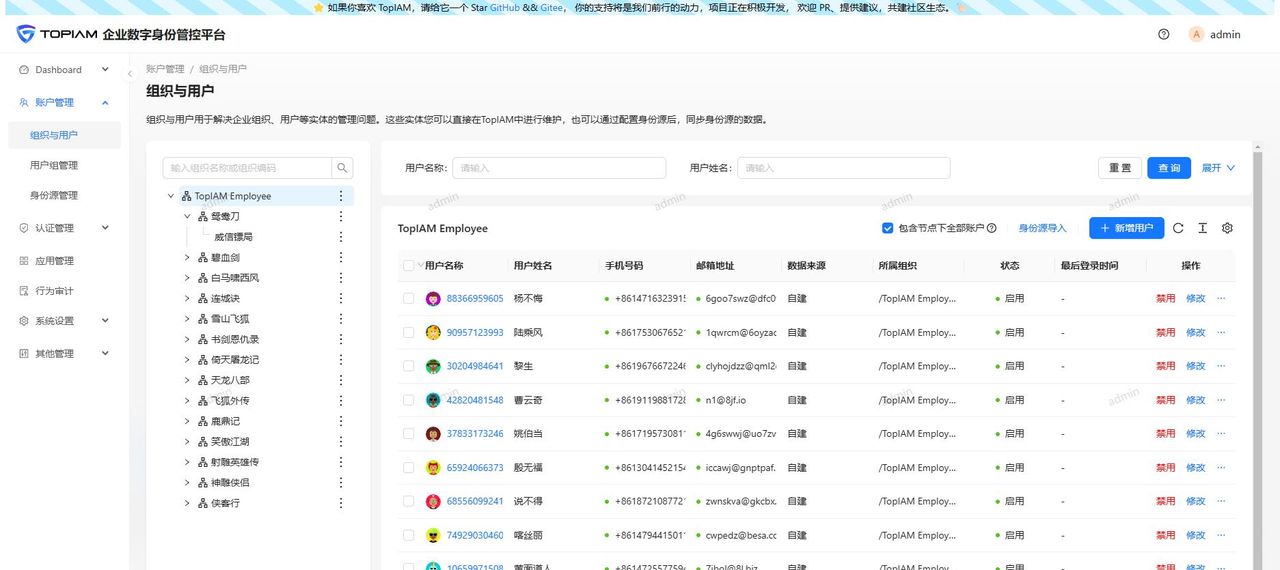Click the 查询 search button
The width and height of the screenshot is (1280, 570).
pos(1169,168)
